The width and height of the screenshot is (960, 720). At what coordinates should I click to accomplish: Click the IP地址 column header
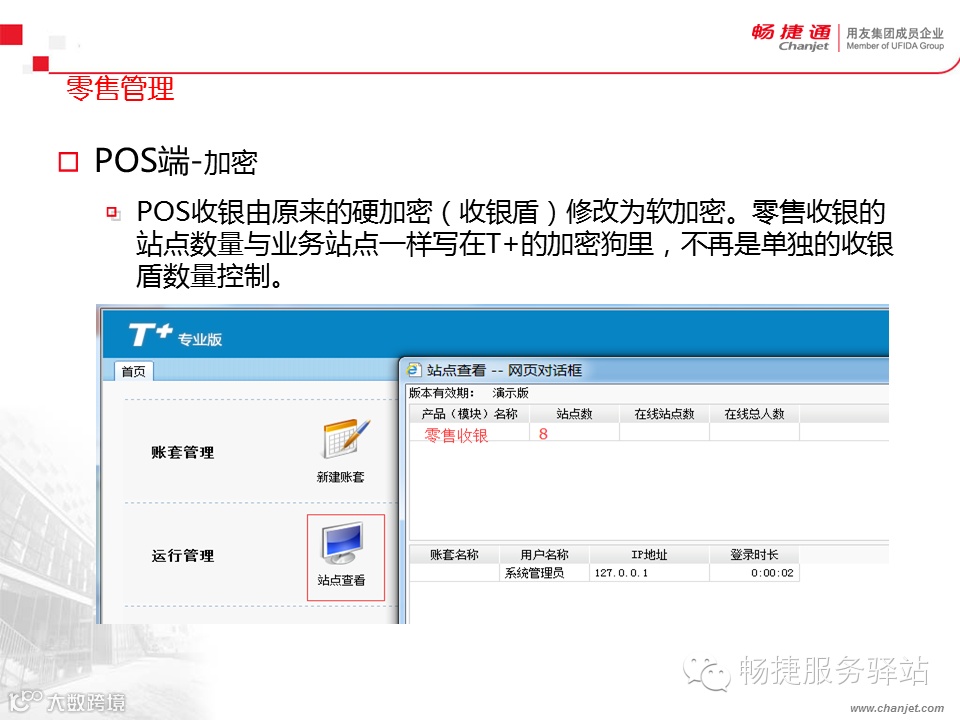click(x=649, y=555)
